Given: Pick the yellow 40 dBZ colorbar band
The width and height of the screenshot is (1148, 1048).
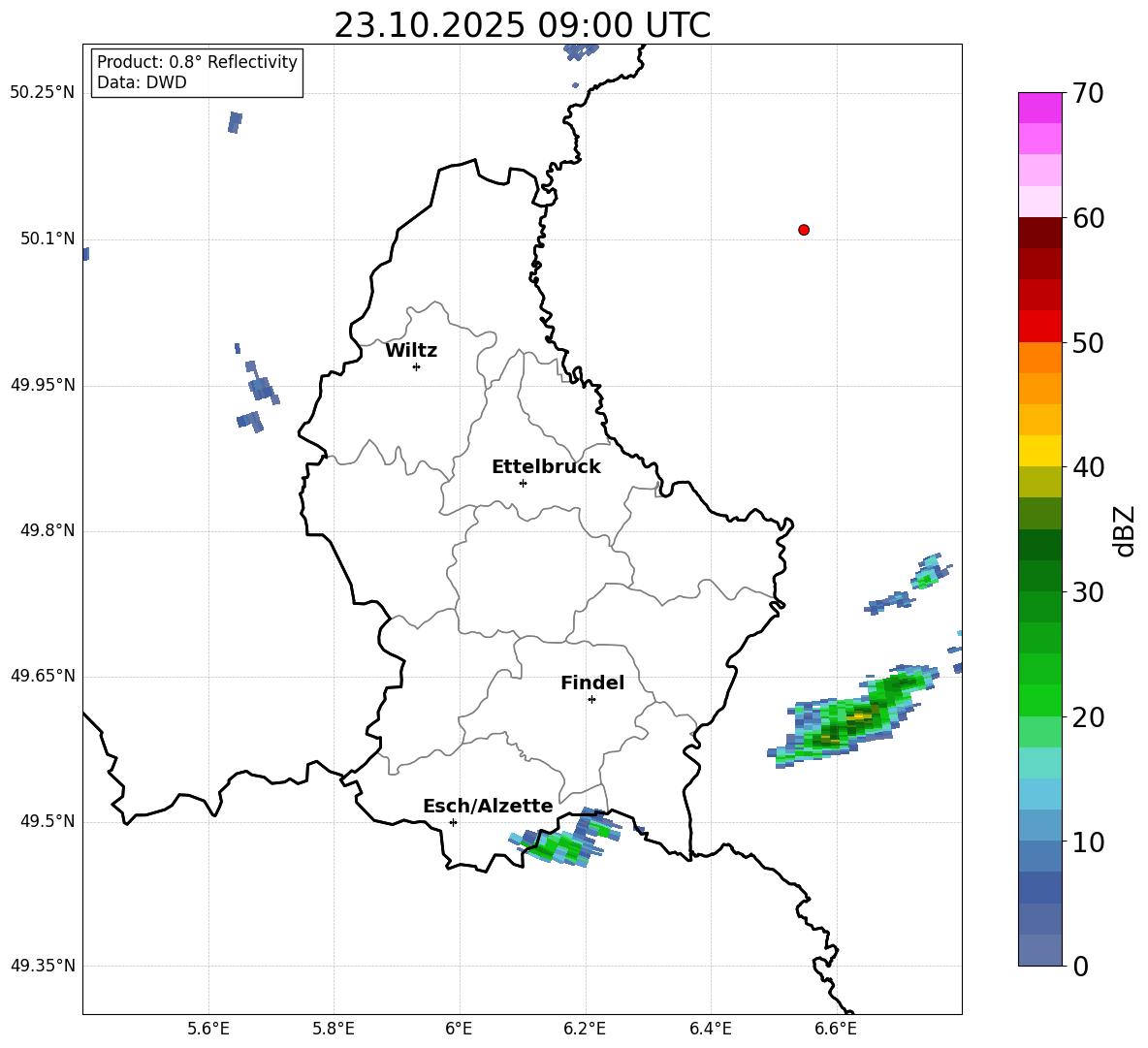Looking at the screenshot, I should click(x=1039, y=451).
